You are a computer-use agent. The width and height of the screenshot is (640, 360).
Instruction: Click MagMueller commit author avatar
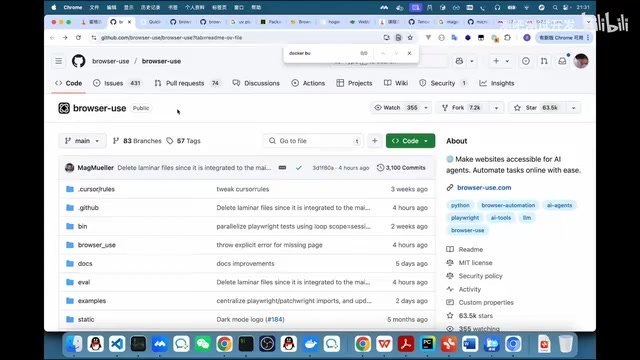[69, 168]
